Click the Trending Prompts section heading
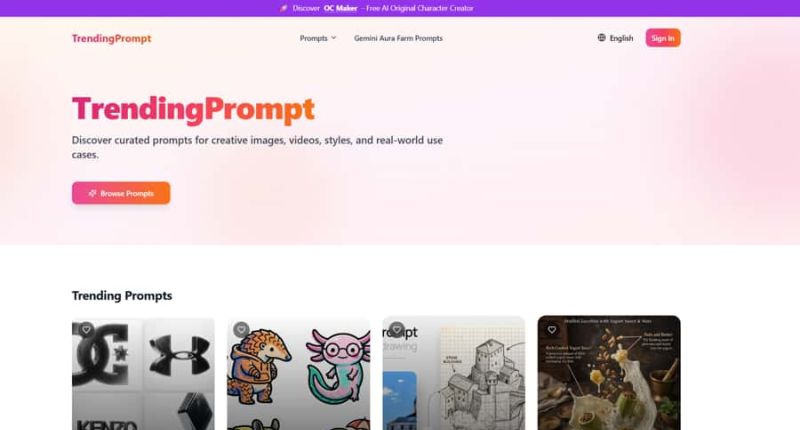 122,296
